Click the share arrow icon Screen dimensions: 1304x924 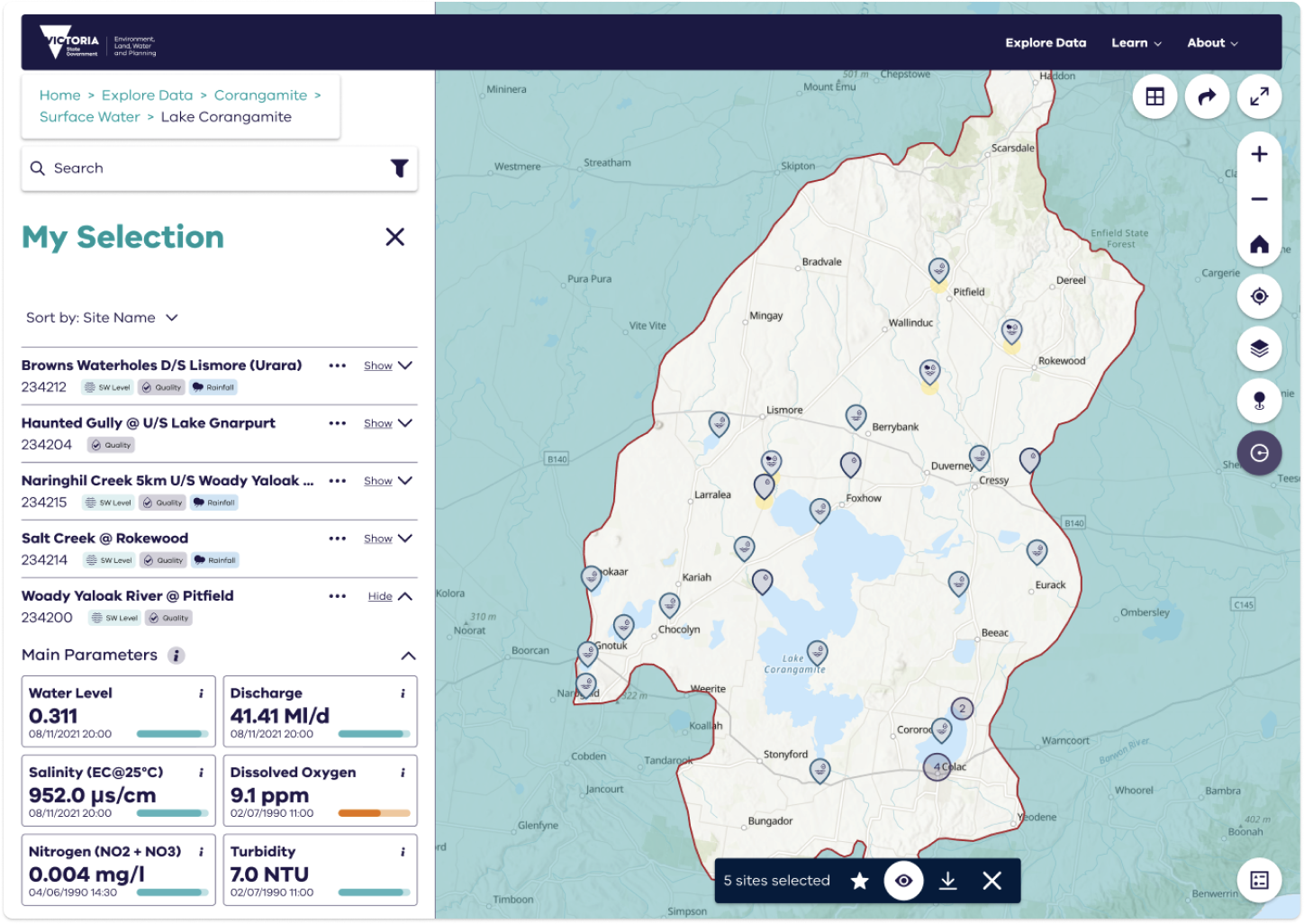click(1207, 96)
